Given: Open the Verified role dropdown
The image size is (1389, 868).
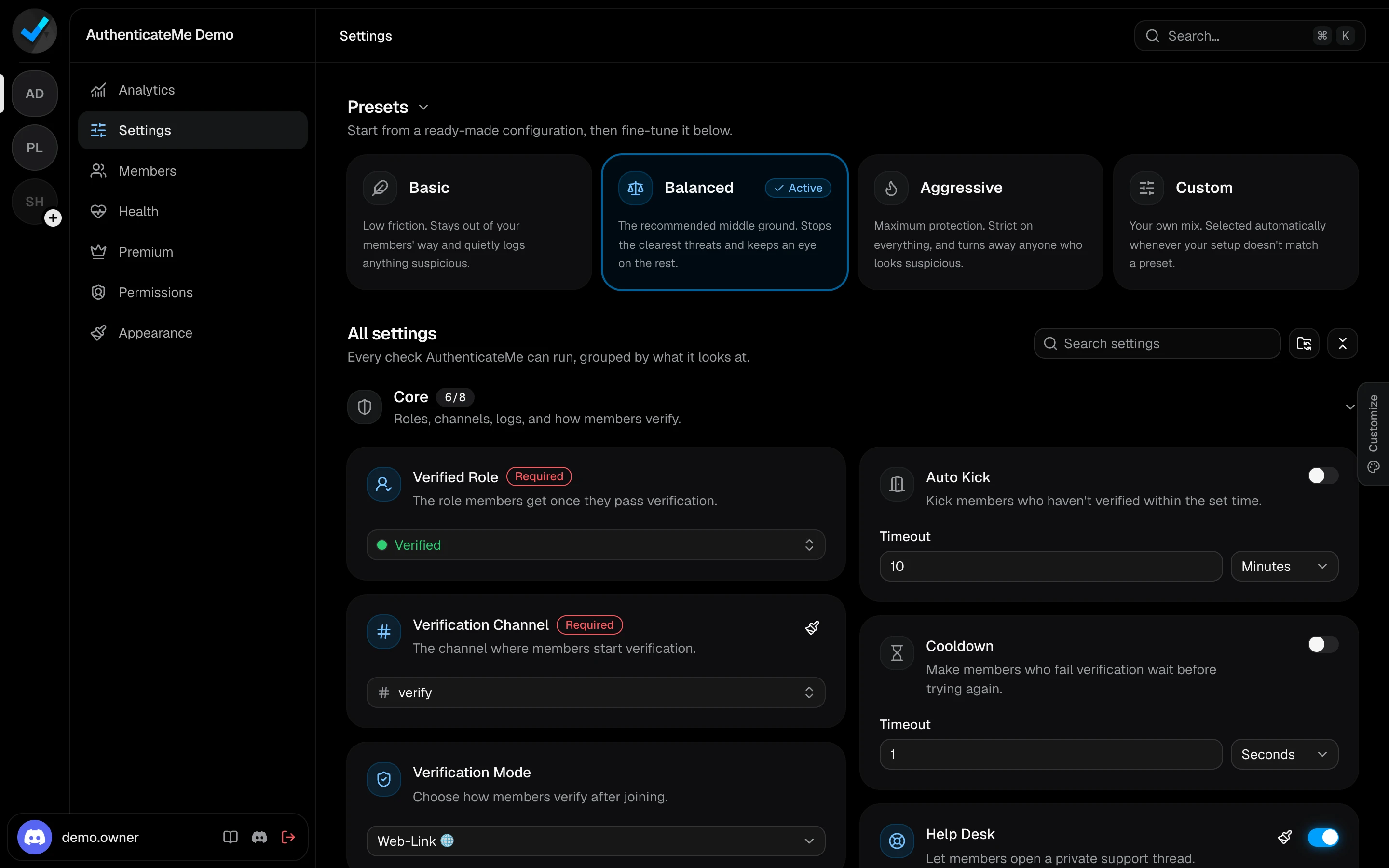Looking at the screenshot, I should [596, 545].
